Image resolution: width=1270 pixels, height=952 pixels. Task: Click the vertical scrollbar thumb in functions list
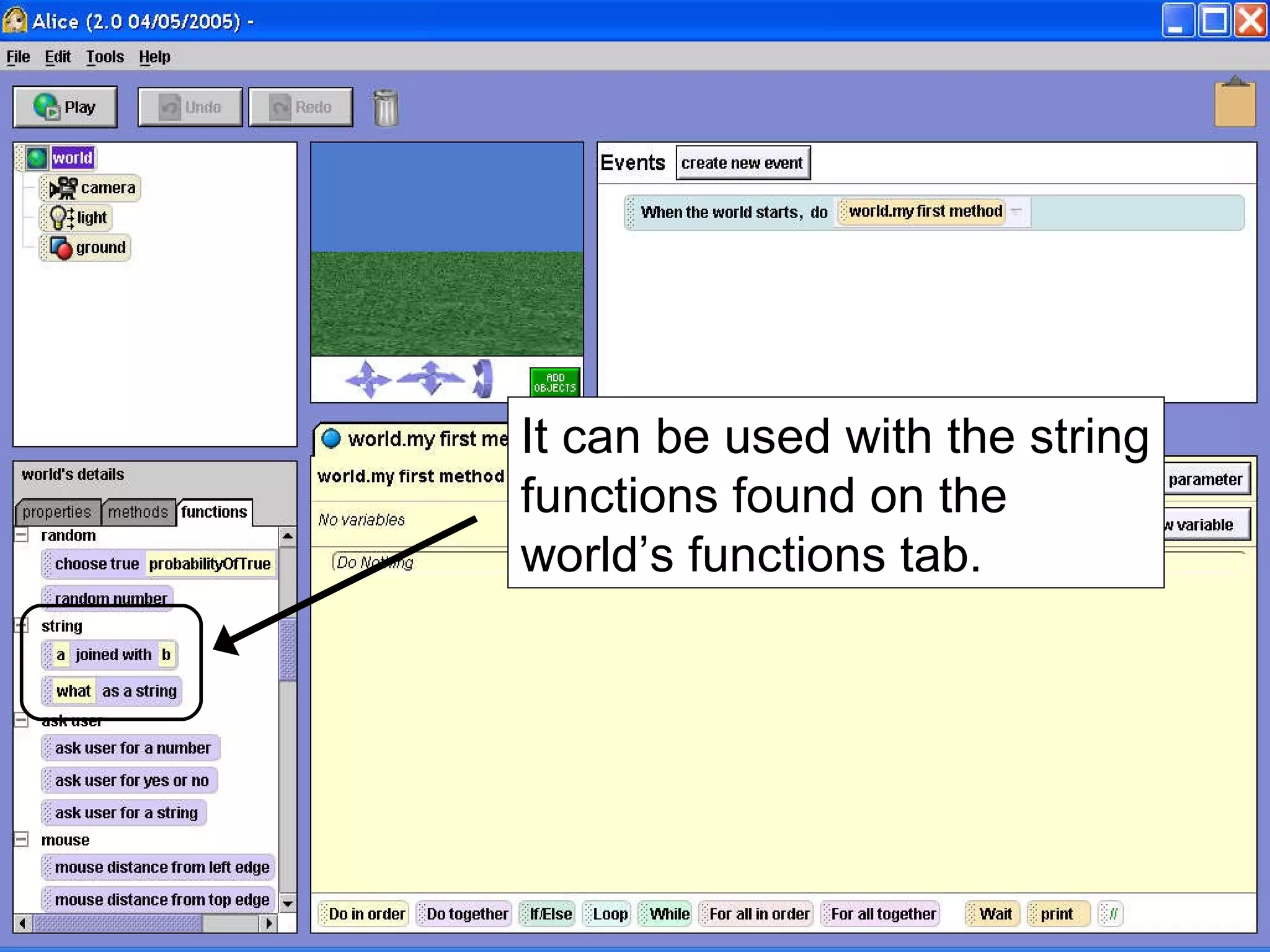288,650
